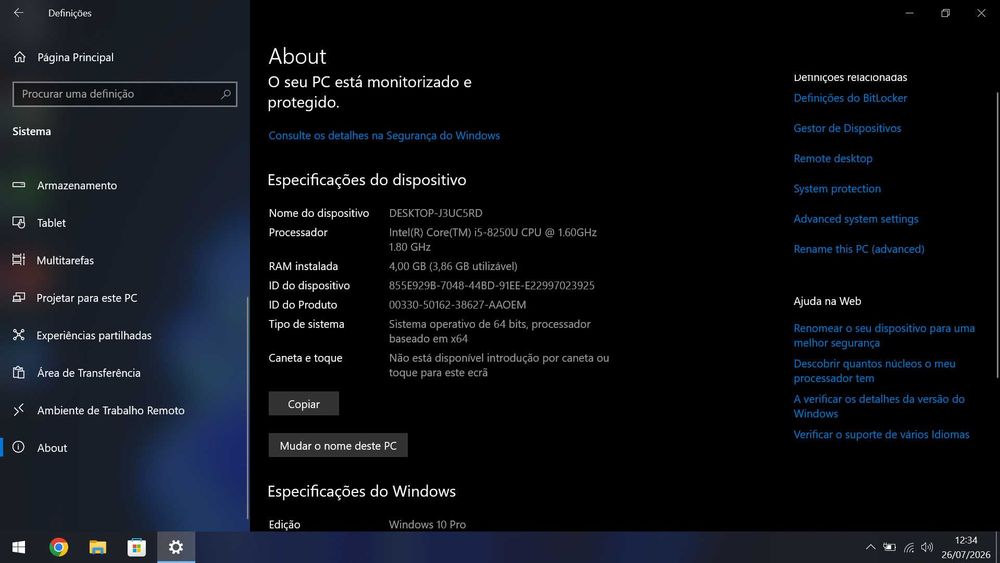The image size is (1000, 563).
Task: Click Mudar o nome deste PC
Action: click(x=338, y=445)
